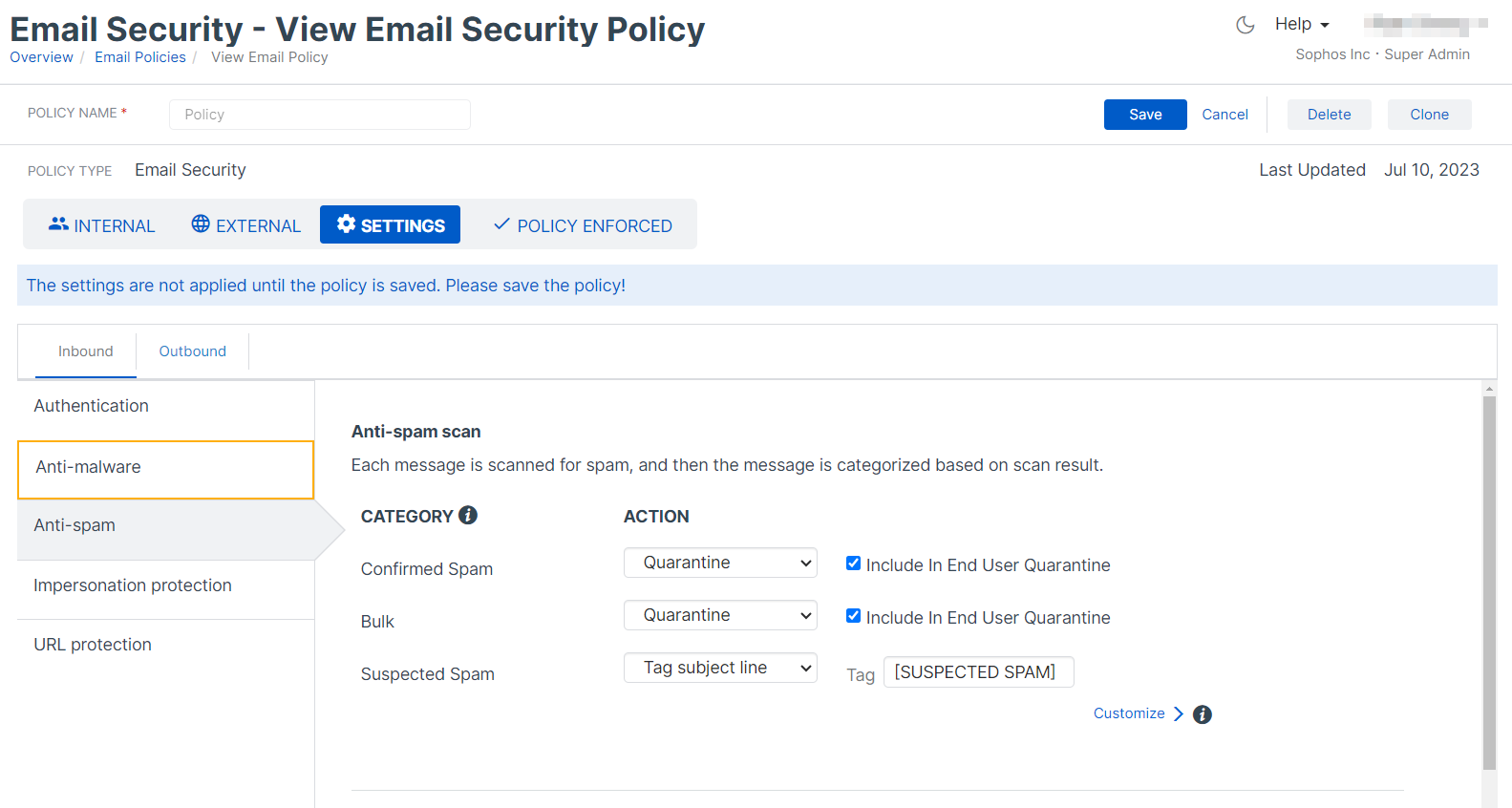Click the Settings gear icon
This screenshot has height=808, width=1512.
click(346, 224)
